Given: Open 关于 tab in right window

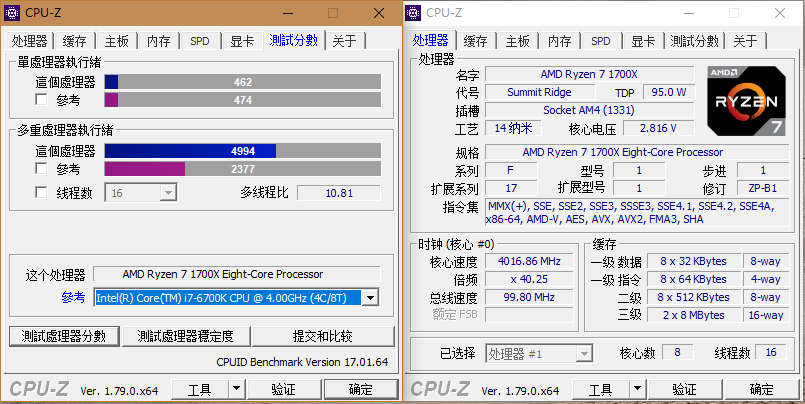Looking at the screenshot, I should coord(745,41).
